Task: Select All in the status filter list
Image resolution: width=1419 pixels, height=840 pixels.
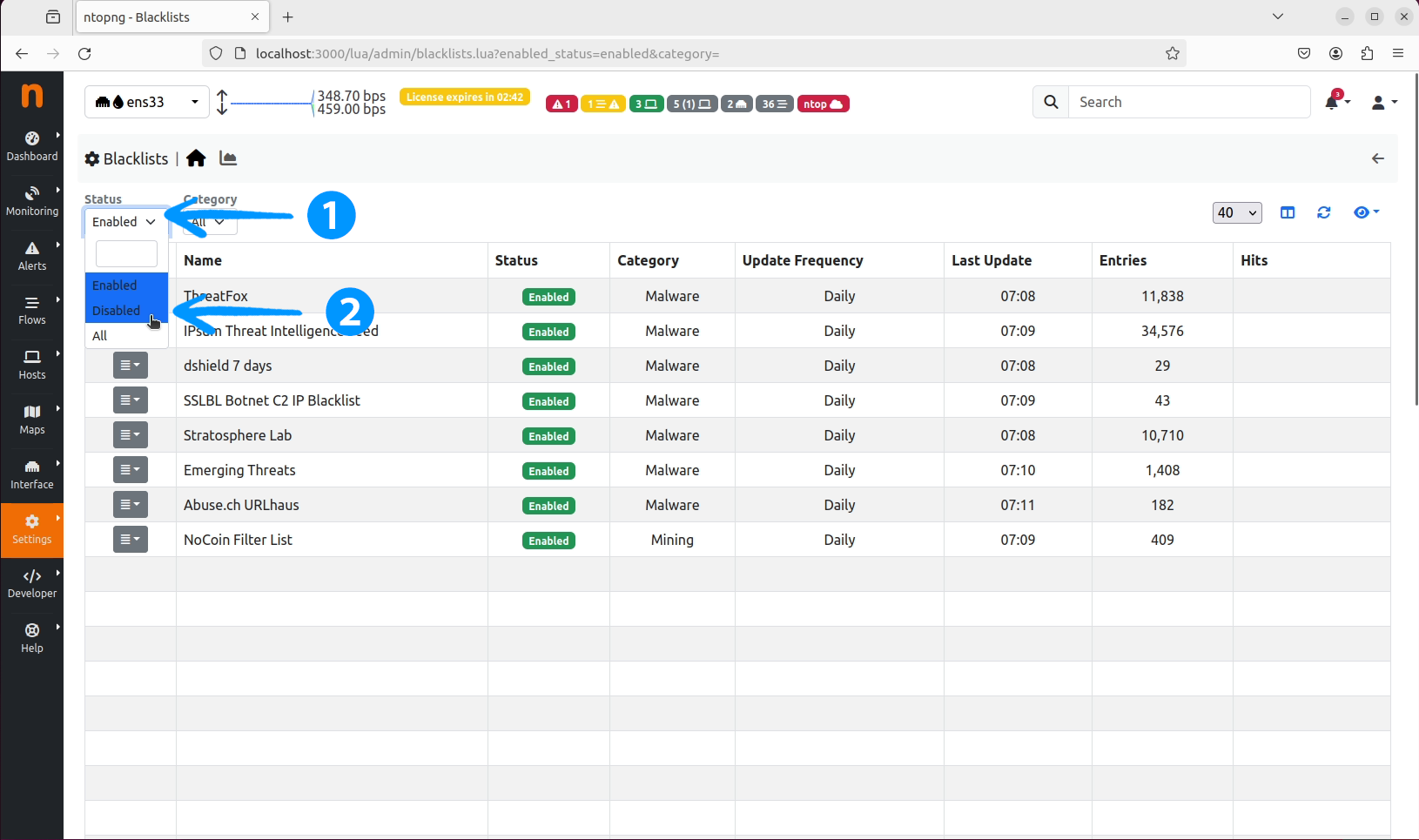Action: coord(100,336)
